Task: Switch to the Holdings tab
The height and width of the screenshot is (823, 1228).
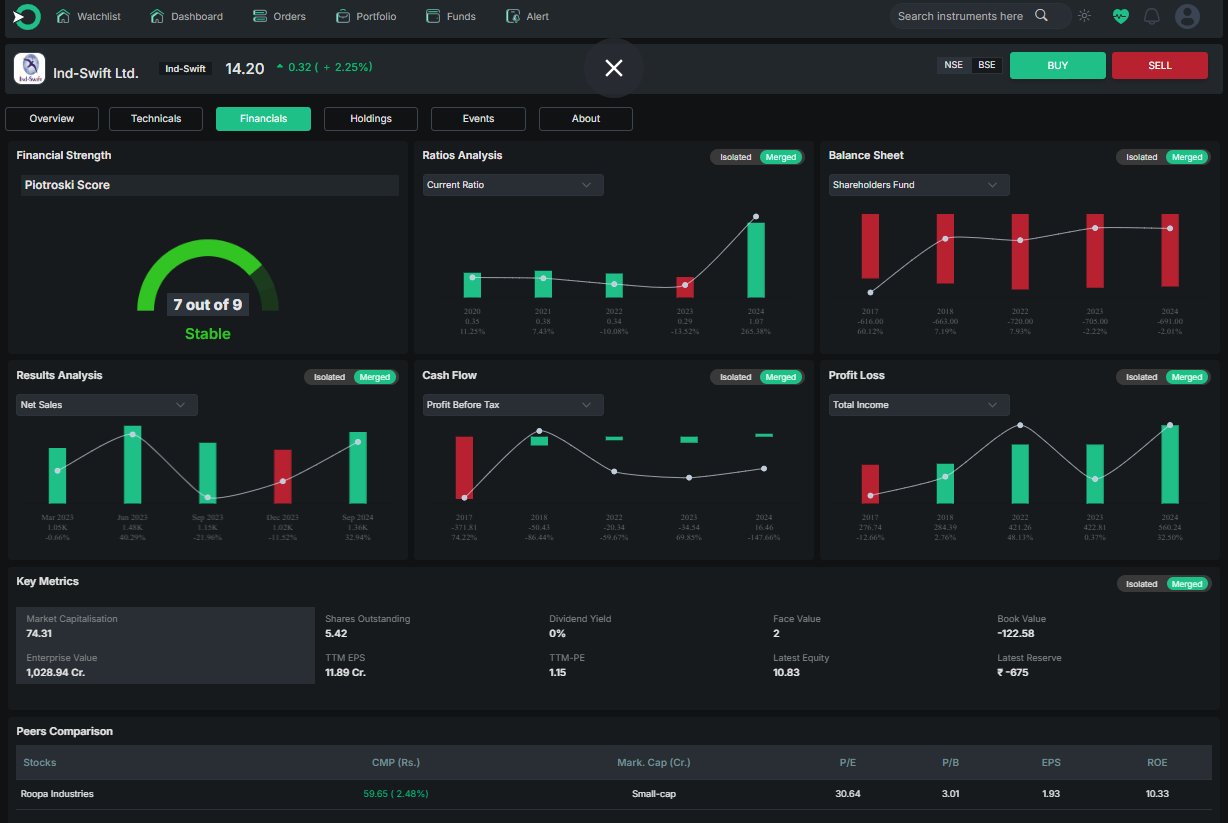Action: (371, 119)
